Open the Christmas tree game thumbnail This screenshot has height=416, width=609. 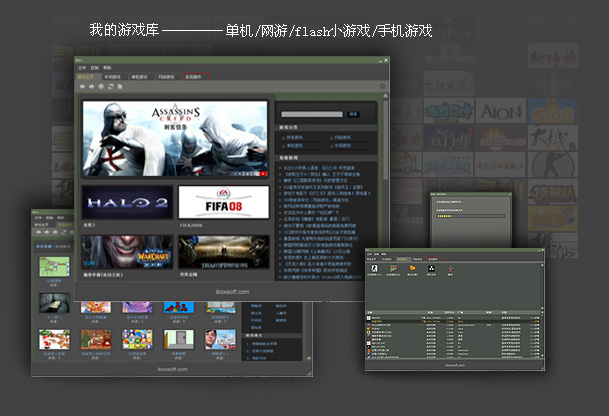96,339
